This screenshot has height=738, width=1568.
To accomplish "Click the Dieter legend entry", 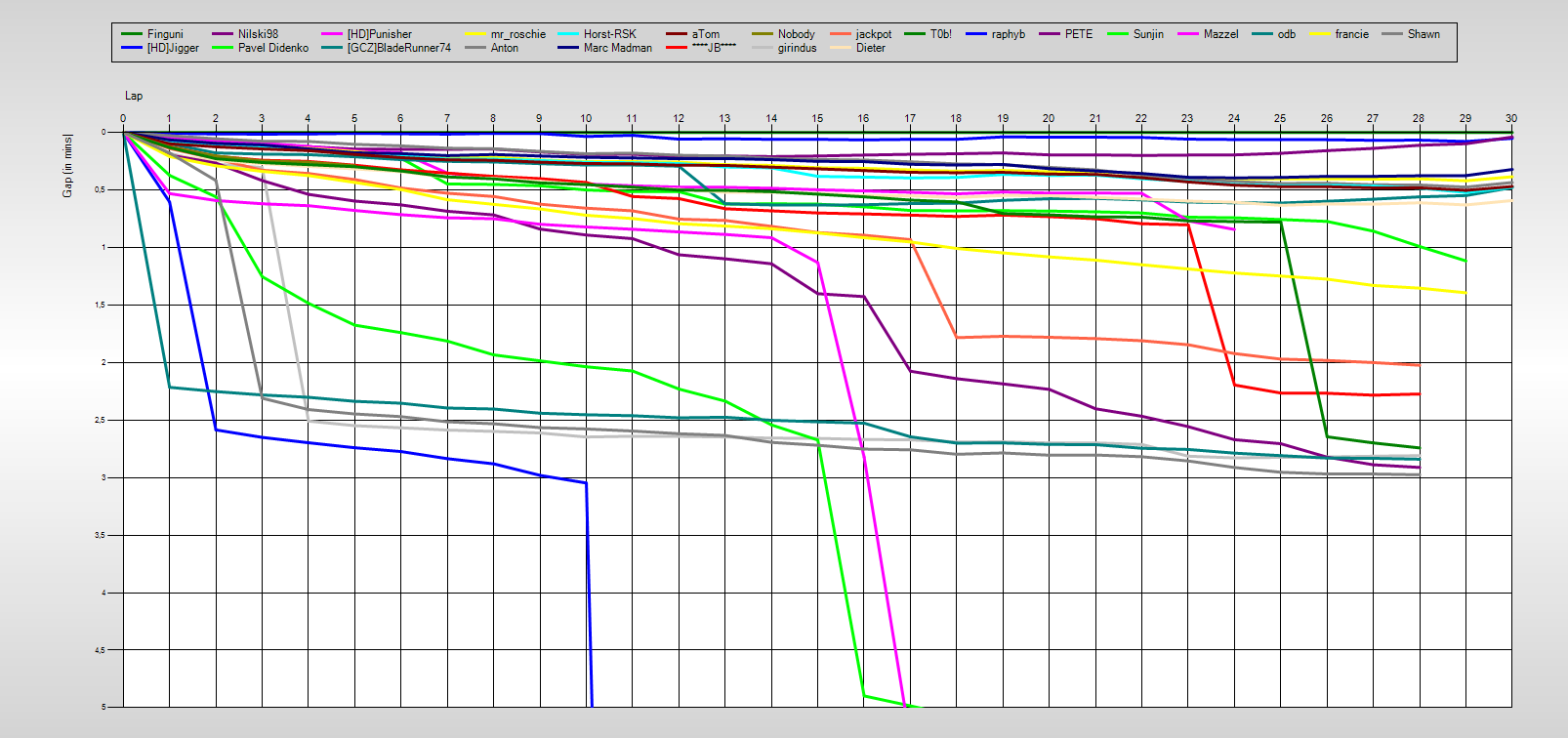I will pos(870,48).
